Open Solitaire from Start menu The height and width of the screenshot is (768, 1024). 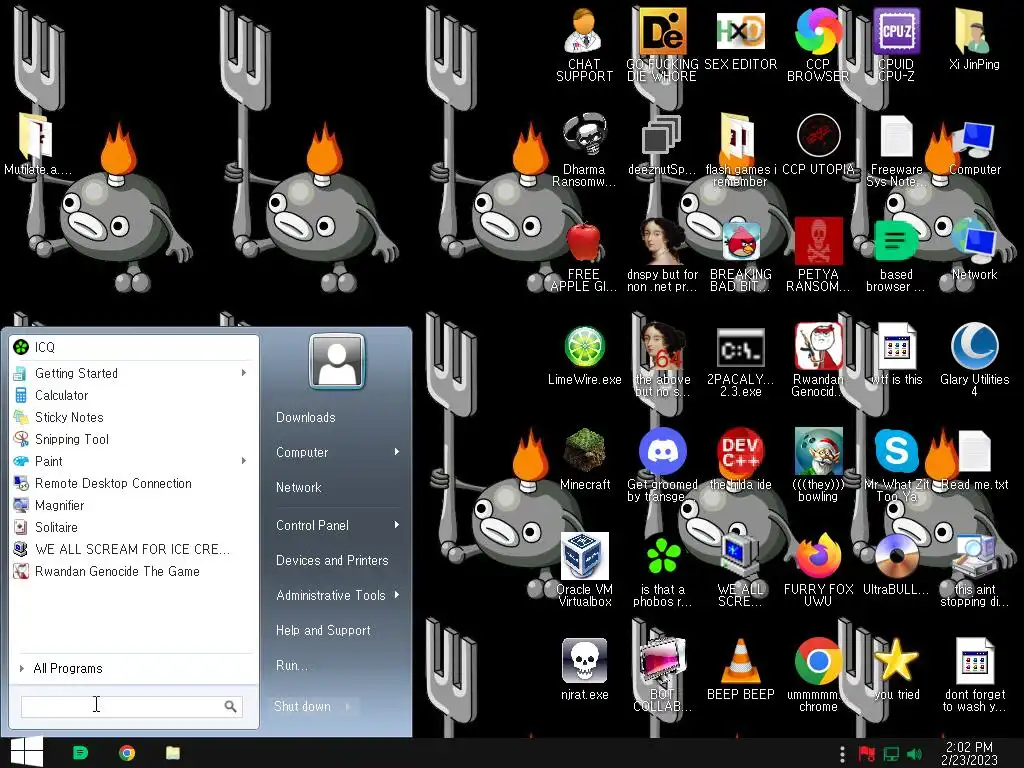click(x=134, y=527)
